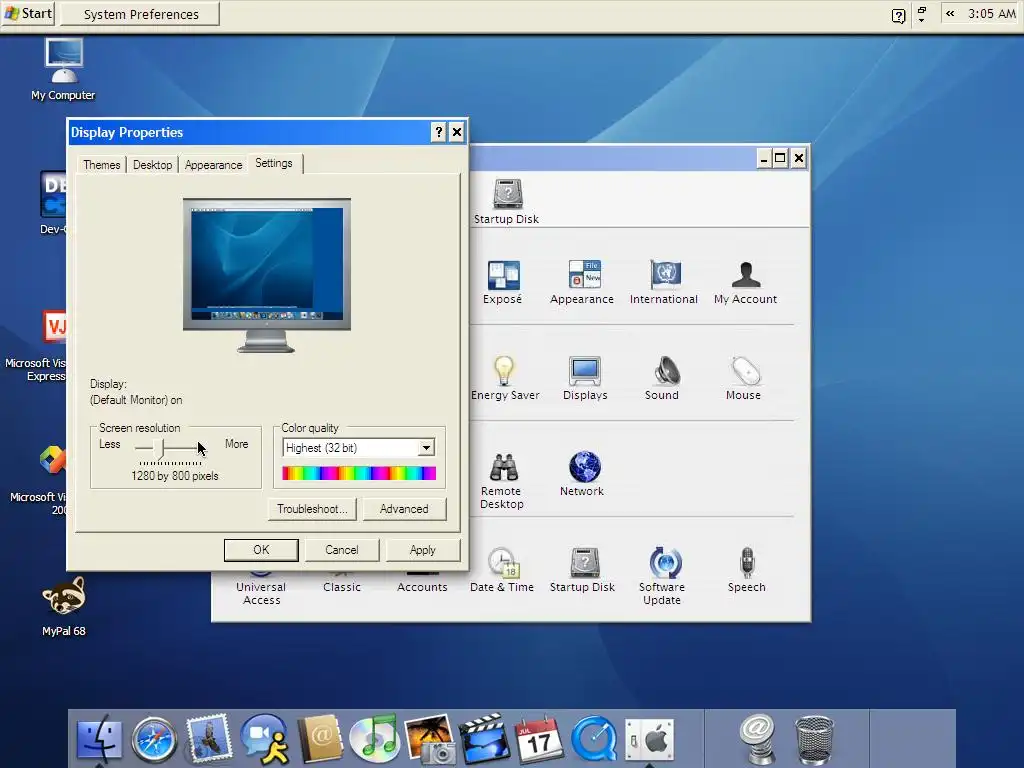Click the Start button
Image resolution: width=1024 pixels, height=768 pixels.
(x=28, y=13)
